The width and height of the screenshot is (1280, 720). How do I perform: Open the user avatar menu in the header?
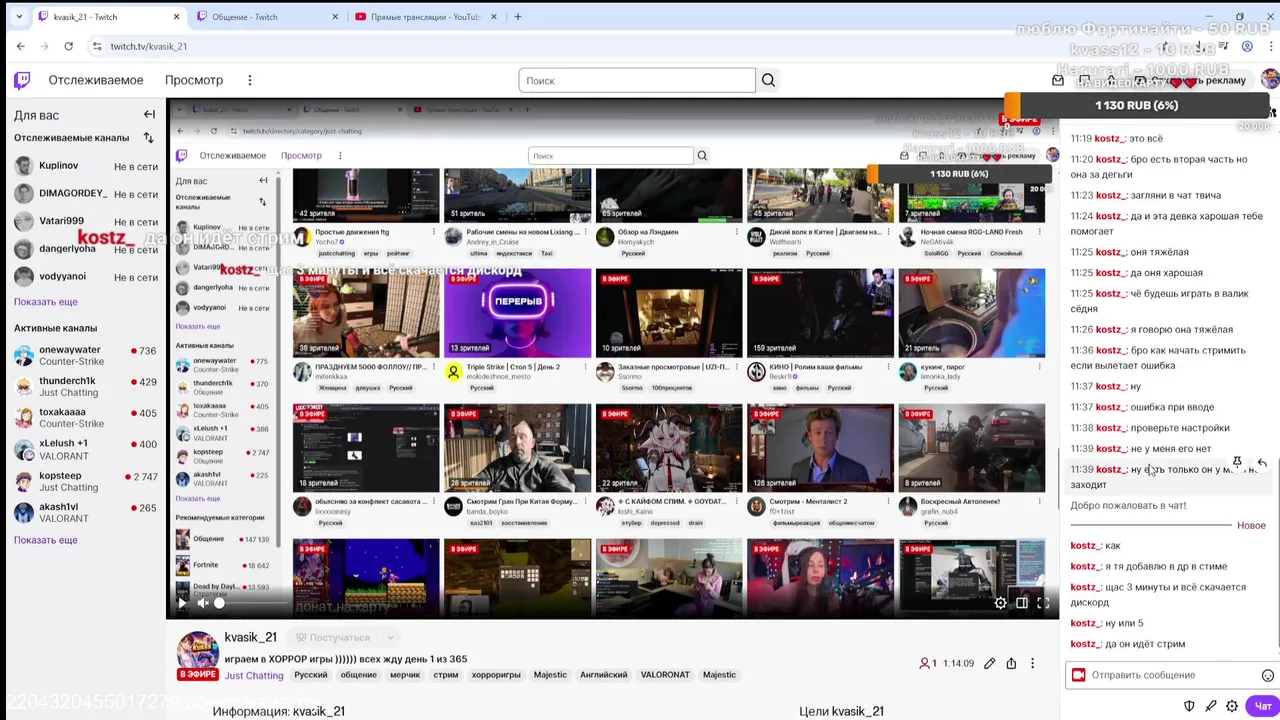point(1269,80)
